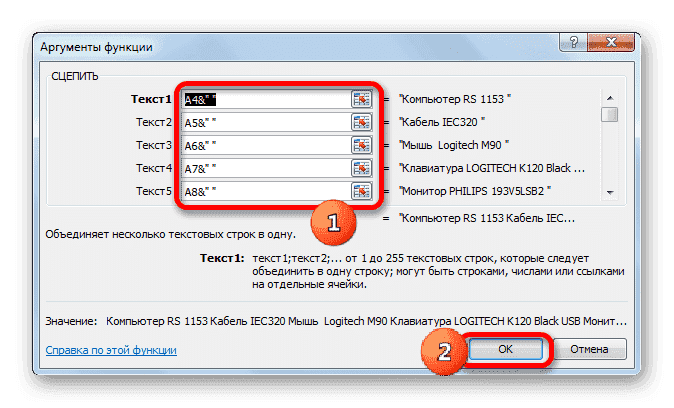The height and width of the screenshot is (408, 674).
Task: Confirm with the OK button
Action: (506, 349)
